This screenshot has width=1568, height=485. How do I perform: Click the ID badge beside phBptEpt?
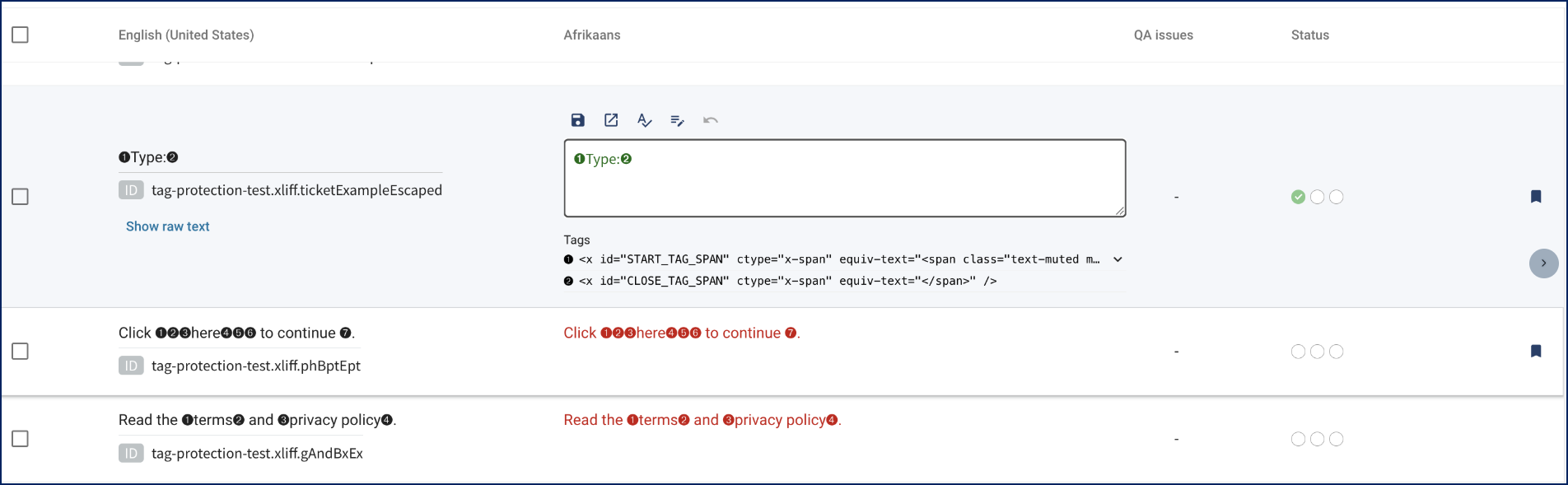[x=131, y=366]
